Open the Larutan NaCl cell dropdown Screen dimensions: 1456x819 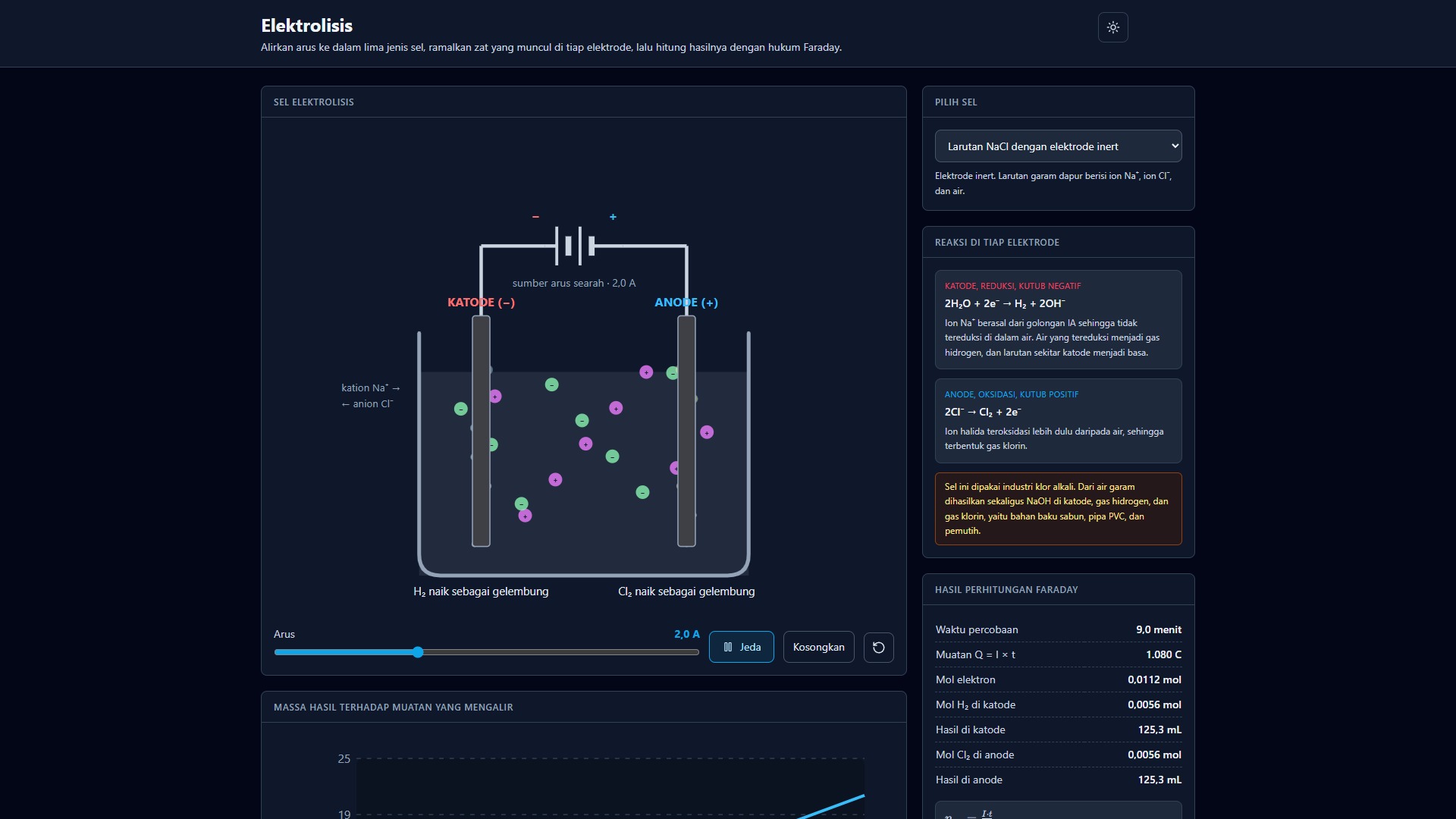pyautogui.click(x=1058, y=146)
